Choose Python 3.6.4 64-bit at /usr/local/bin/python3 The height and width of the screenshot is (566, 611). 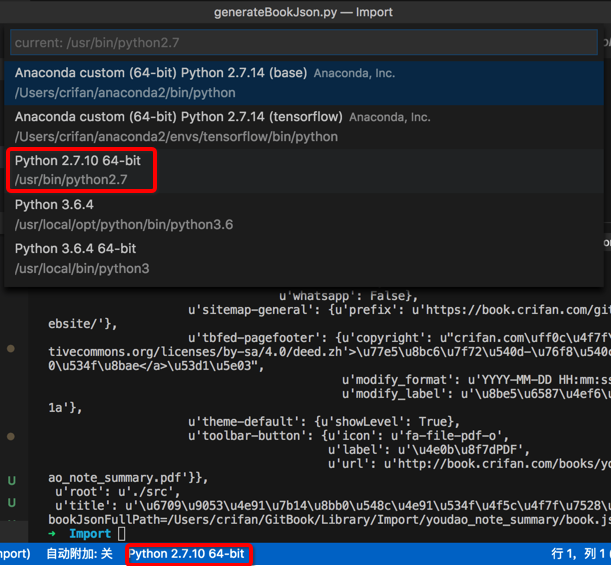304,258
